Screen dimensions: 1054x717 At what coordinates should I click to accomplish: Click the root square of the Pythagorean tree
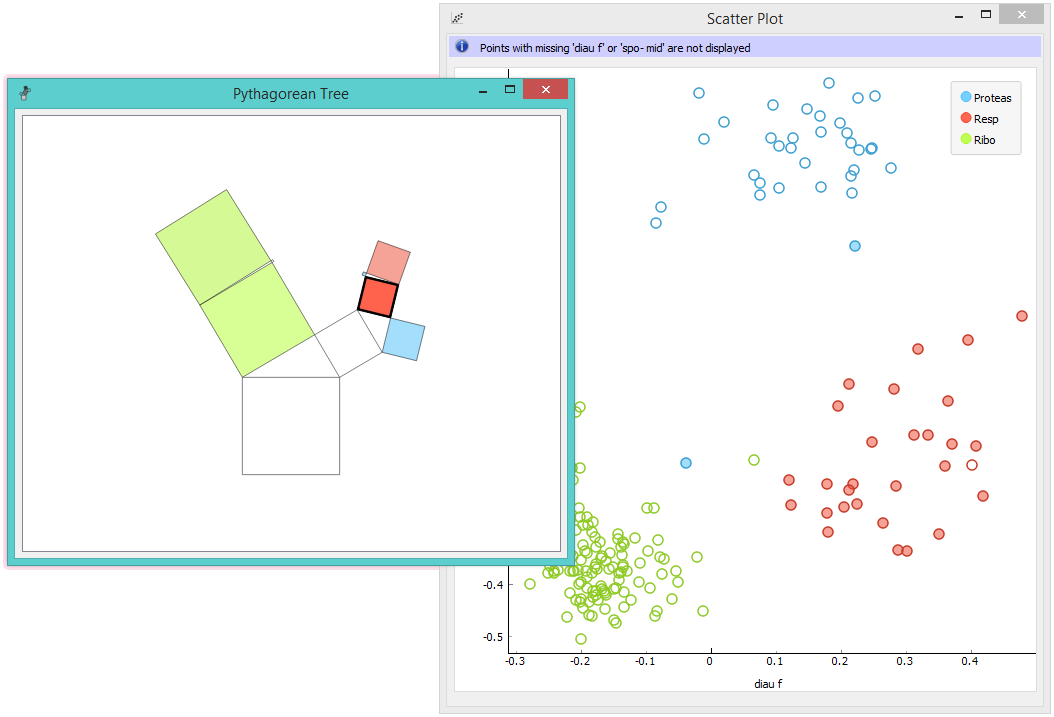(291, 423)
